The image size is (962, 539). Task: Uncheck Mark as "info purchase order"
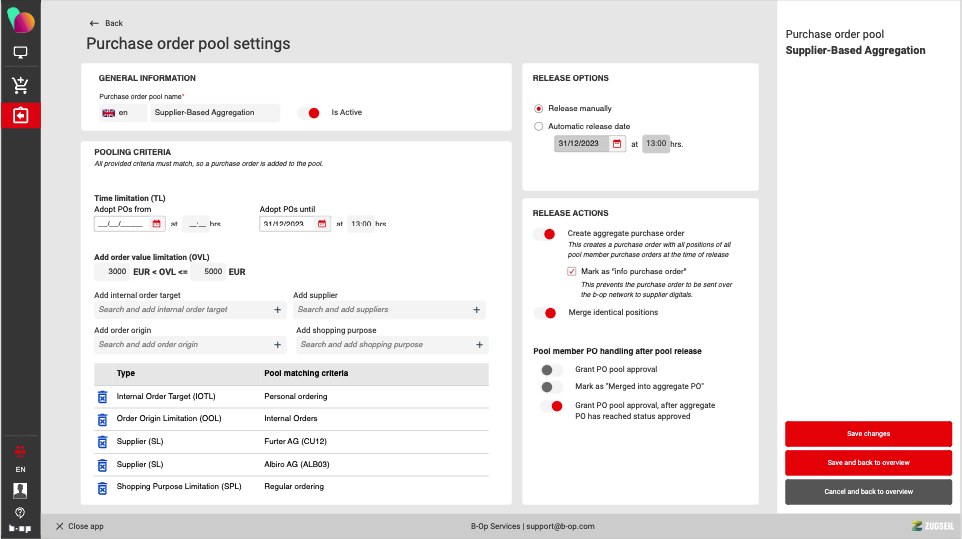(571, 271)
